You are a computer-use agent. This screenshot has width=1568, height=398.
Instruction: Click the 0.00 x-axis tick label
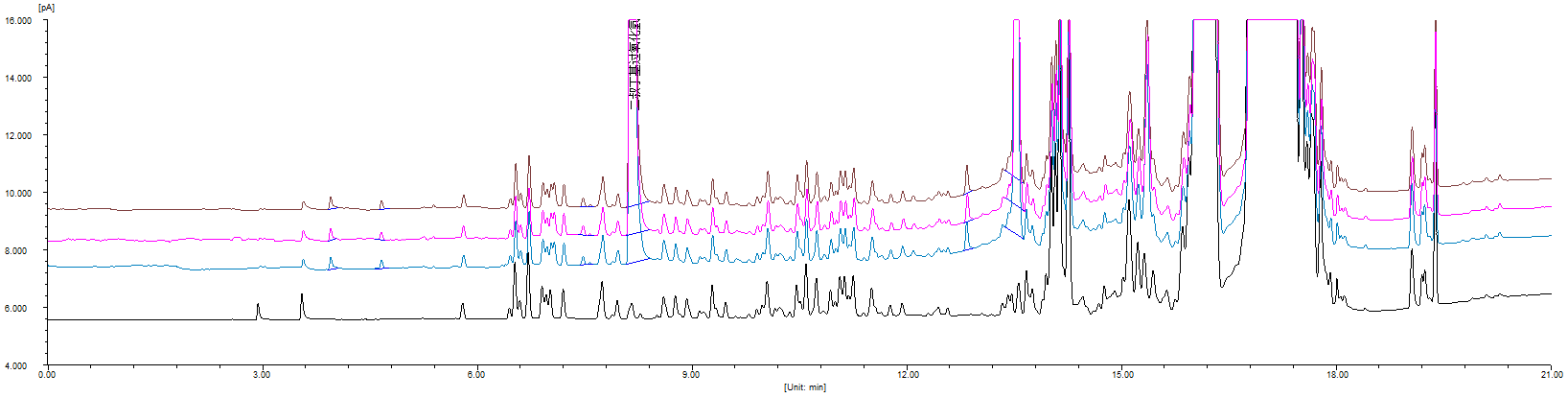(x=47, y=375)
